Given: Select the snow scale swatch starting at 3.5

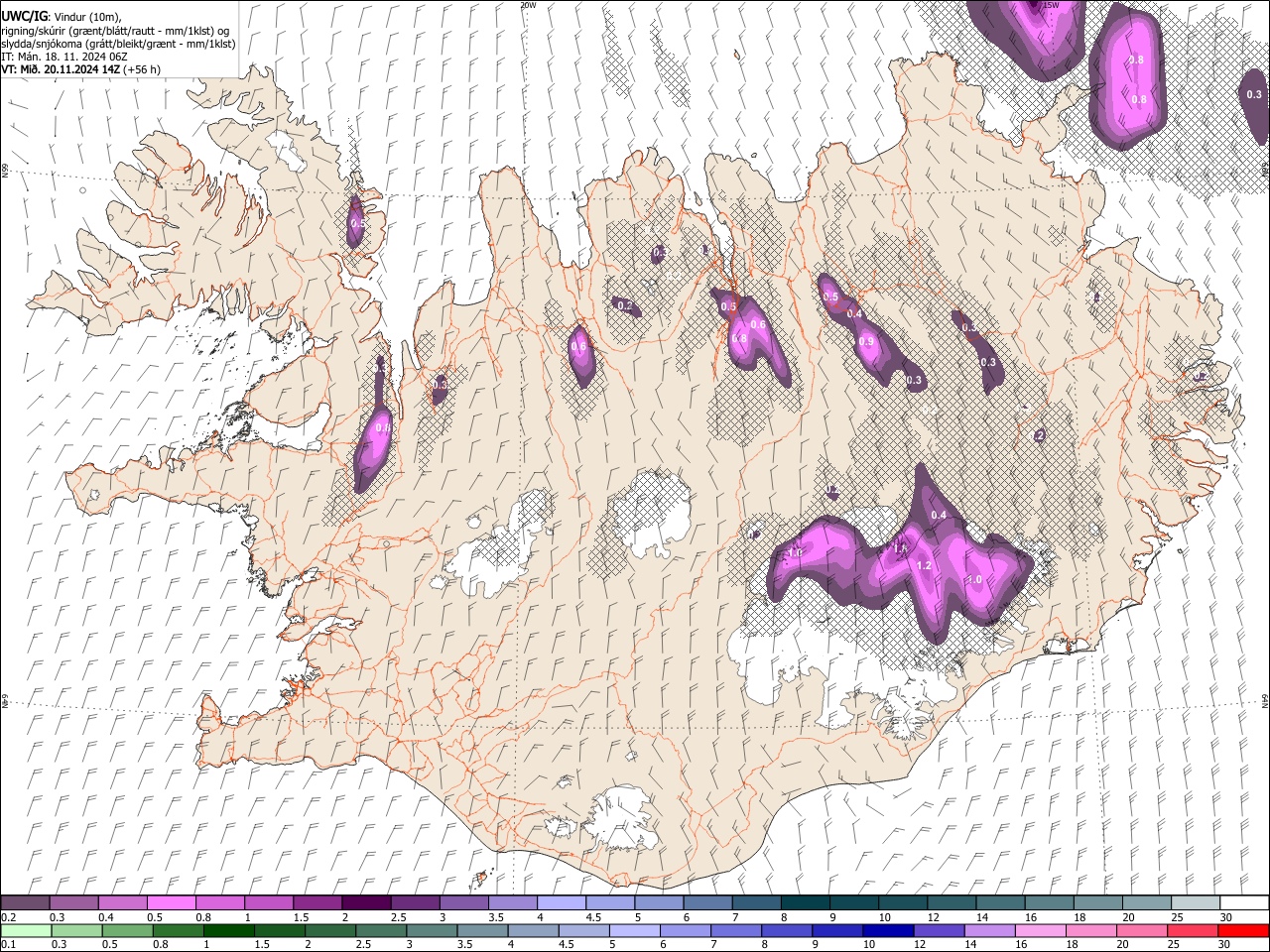Looking at the screenshot, I should 512,903.
